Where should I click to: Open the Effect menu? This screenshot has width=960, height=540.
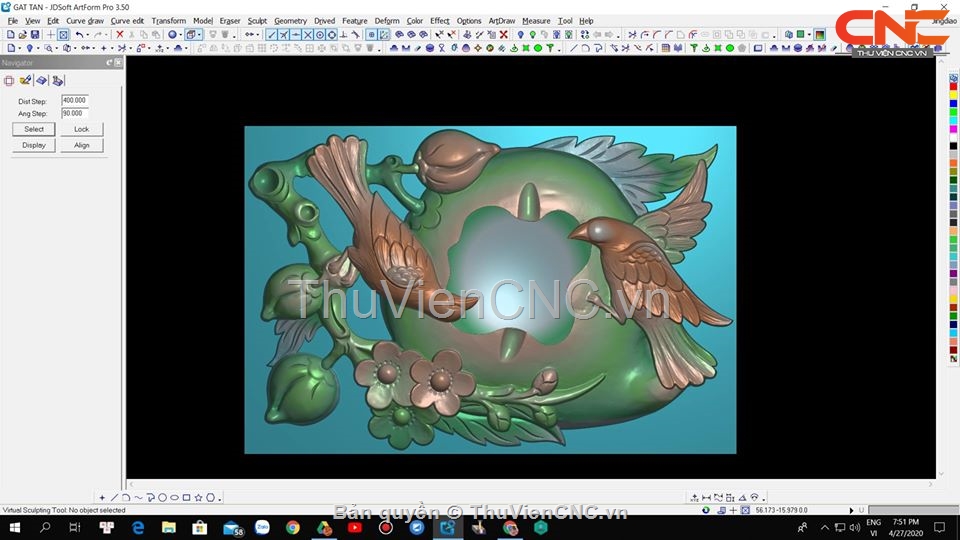[x=440, y=21]
